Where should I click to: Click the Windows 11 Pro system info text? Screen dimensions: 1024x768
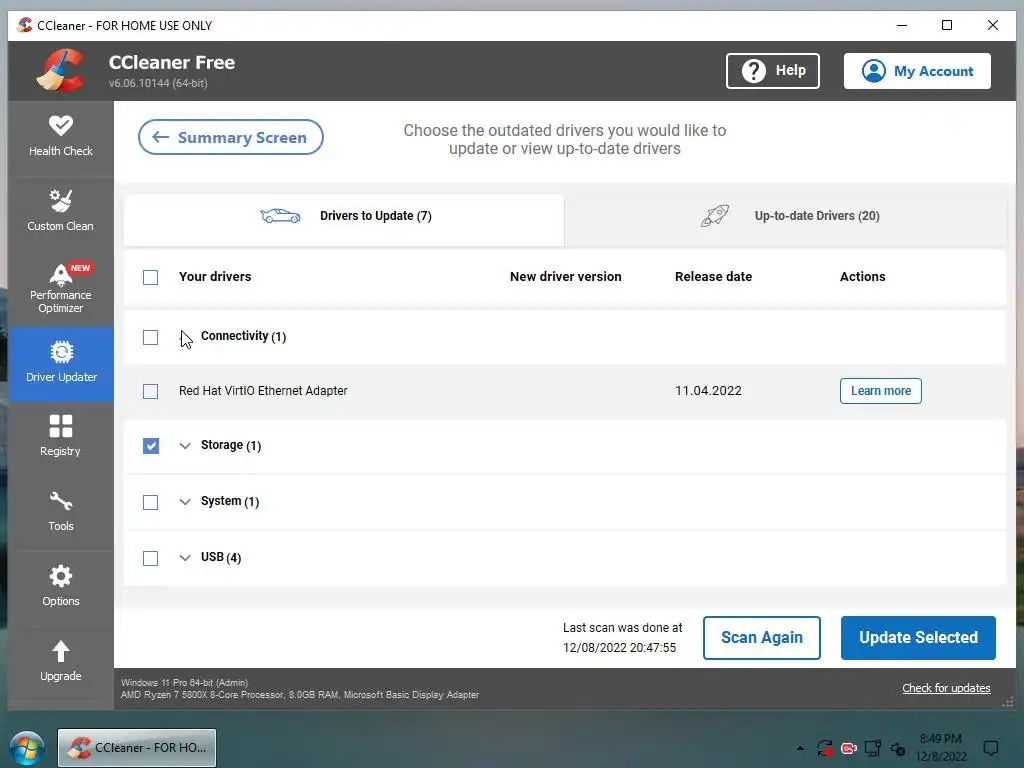pos(184,682)
